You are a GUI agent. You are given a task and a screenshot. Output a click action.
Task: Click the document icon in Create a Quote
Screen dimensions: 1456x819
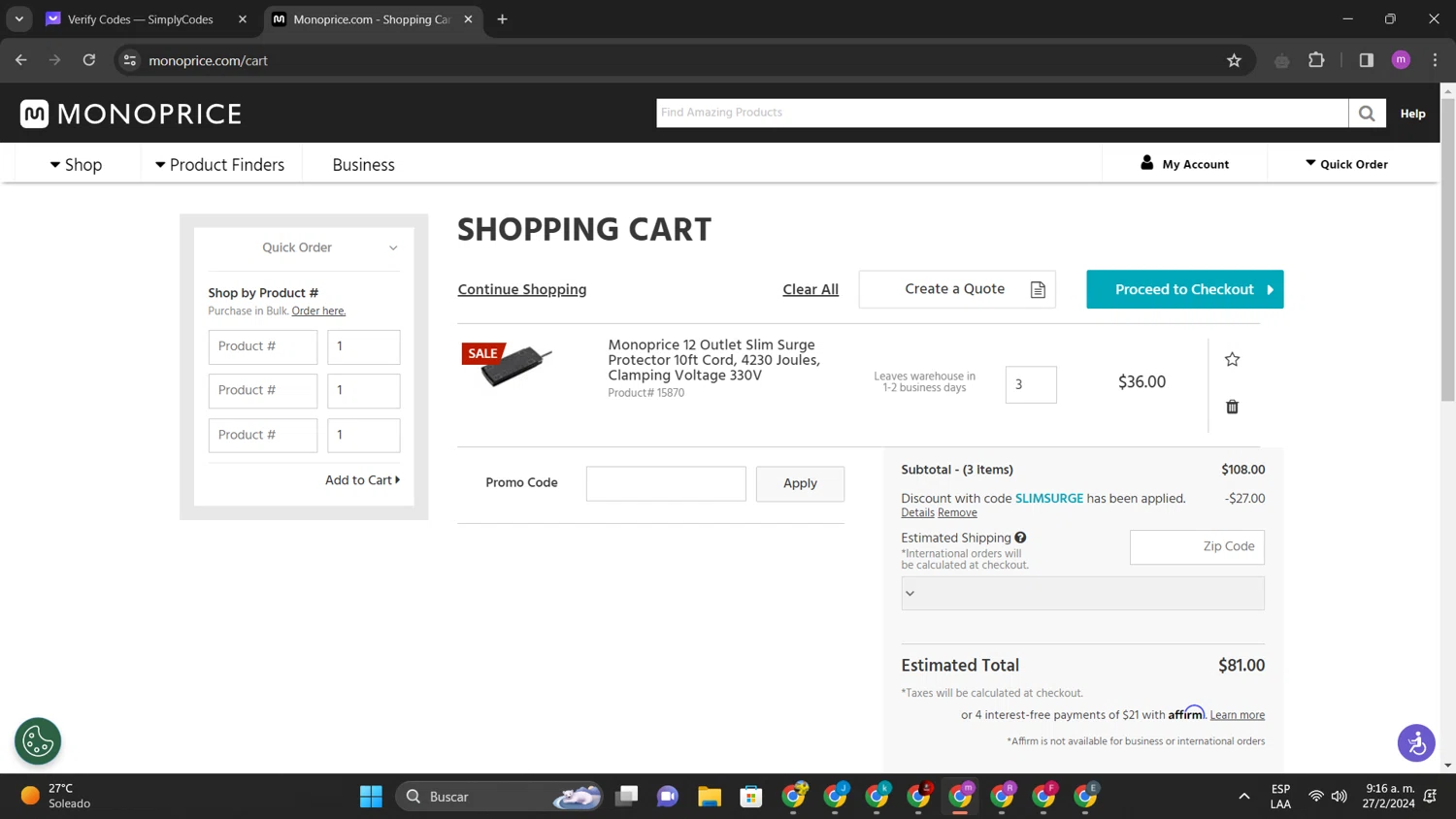1038,290
